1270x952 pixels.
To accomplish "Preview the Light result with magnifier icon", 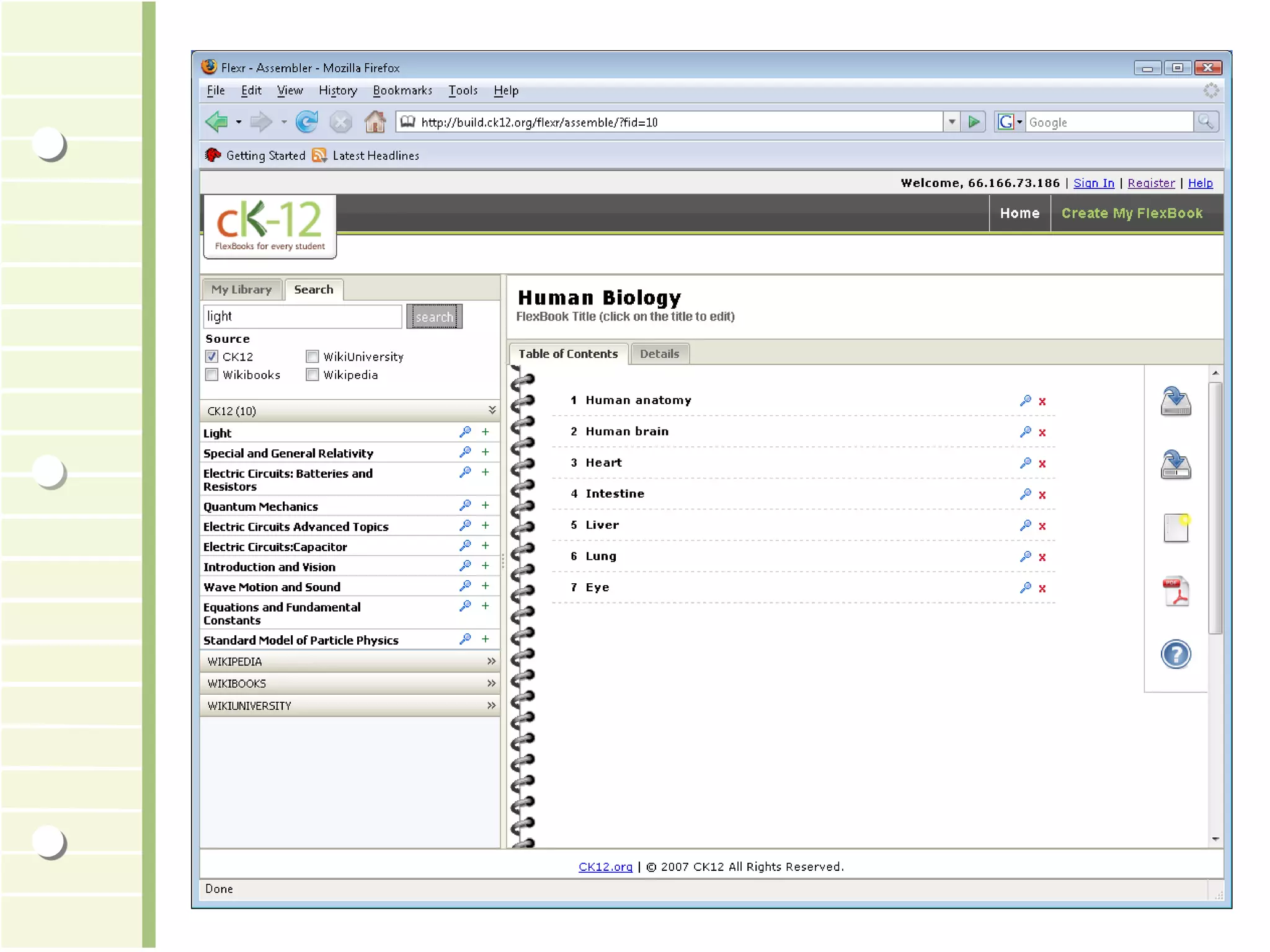I will [465, 432].
